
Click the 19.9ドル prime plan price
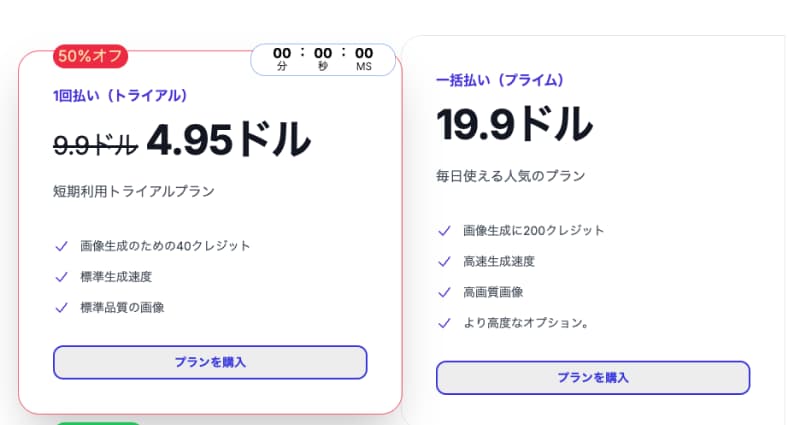tap(514, 125)
